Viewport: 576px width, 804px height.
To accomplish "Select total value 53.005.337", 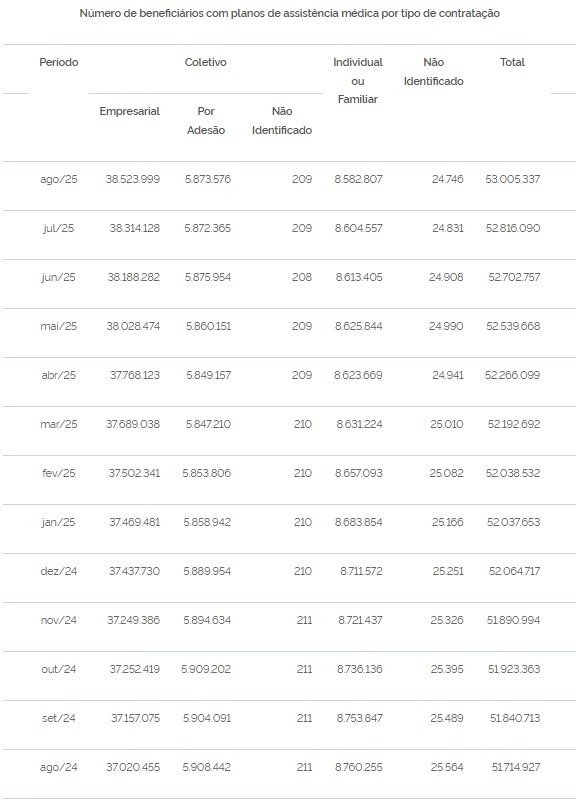I will (512, 179).
